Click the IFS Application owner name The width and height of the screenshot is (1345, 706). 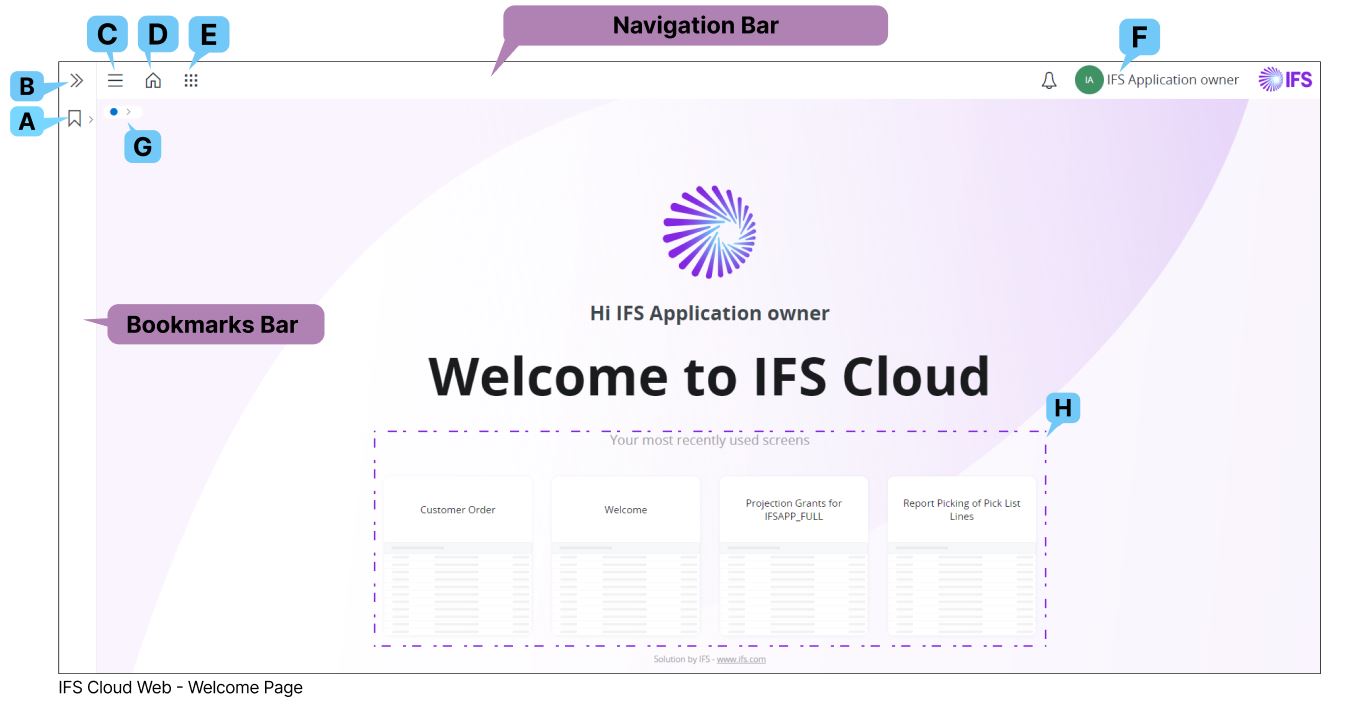pos(1173,80)
